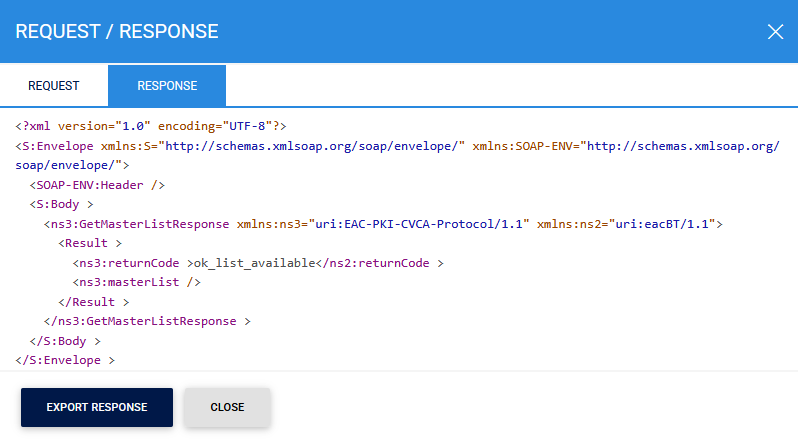798x442 pixels.
Task: Click the CLOSE button
Action: 227,407
